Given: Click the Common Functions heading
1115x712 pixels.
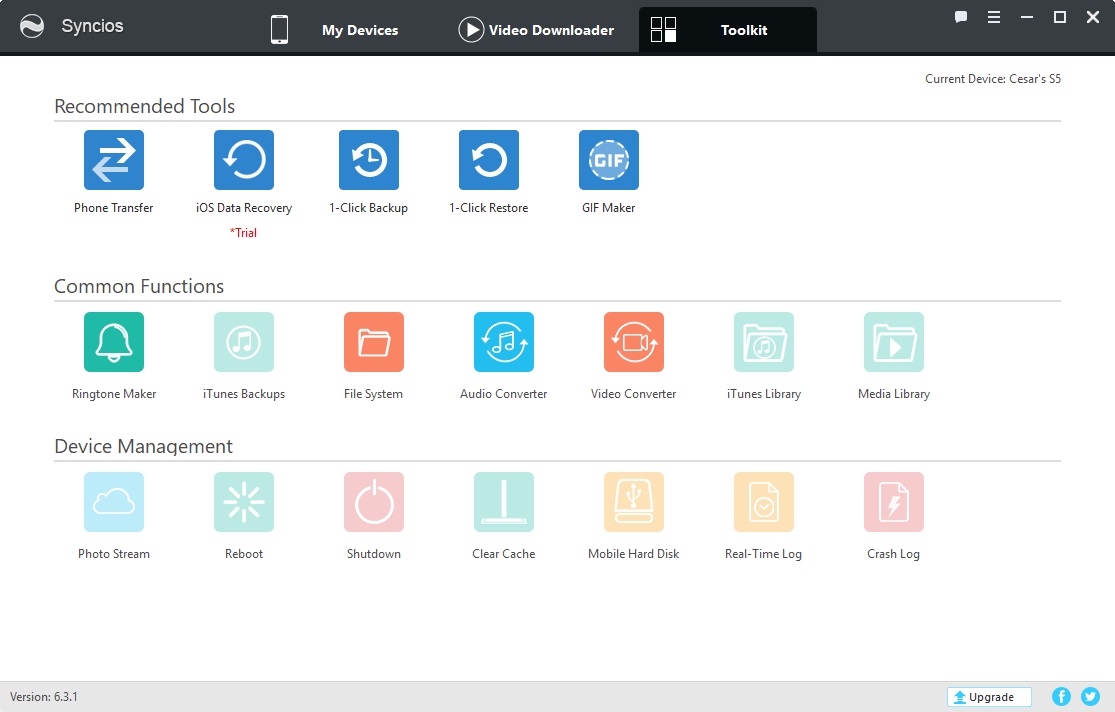Looking at the screenshot, I should click(139, 286).
